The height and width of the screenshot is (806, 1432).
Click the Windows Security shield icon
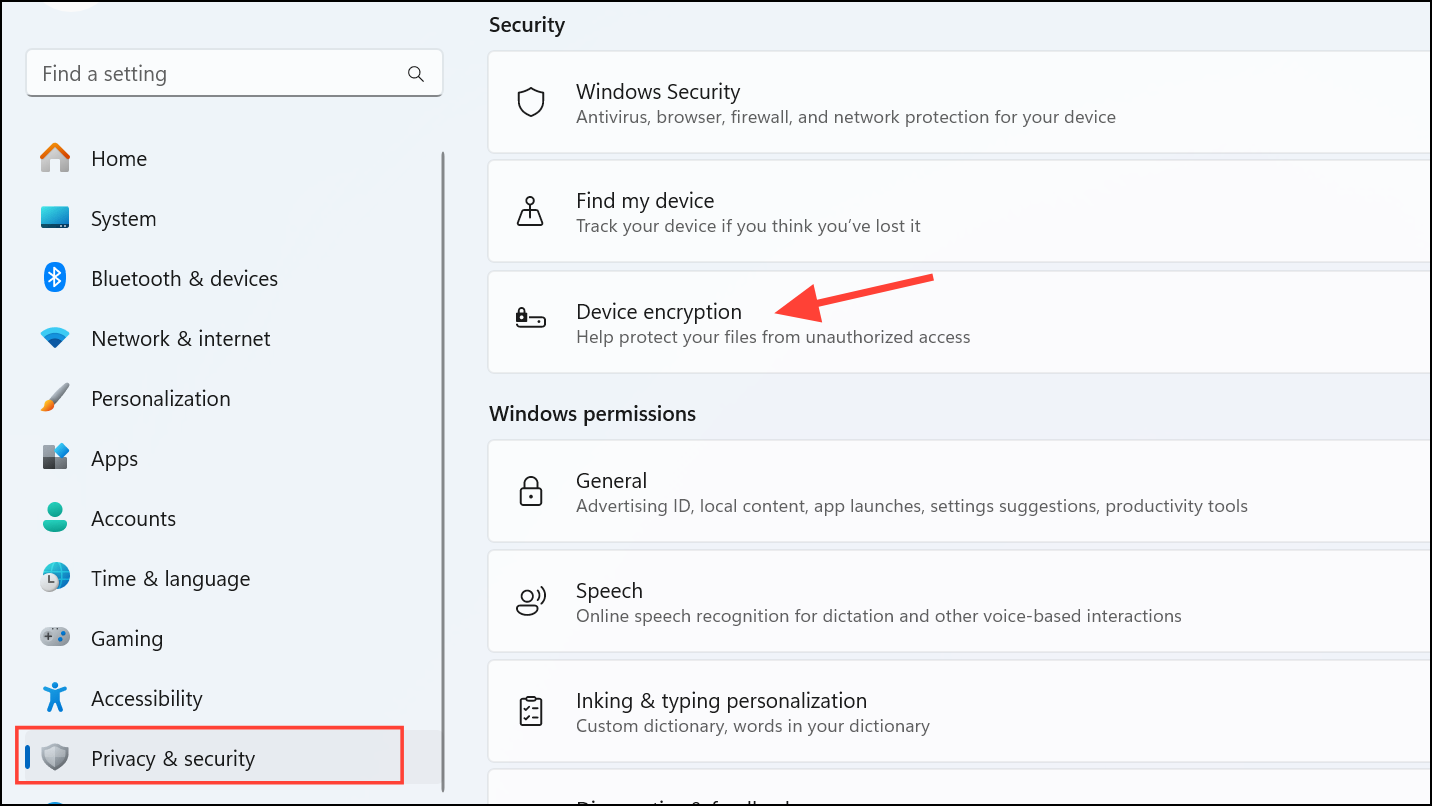pos(530,101)
